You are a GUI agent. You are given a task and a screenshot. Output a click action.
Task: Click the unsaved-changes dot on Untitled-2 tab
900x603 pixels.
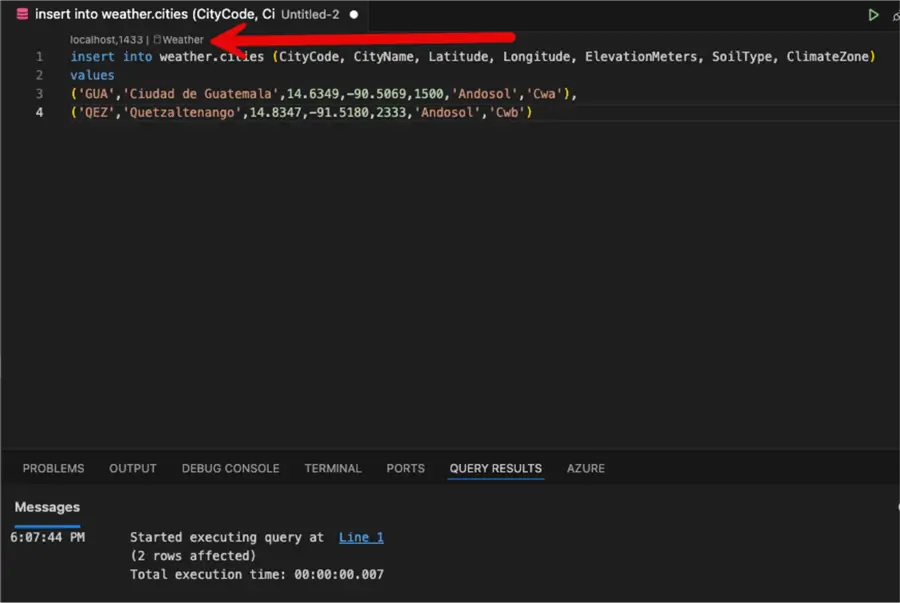tap(355, 15)
